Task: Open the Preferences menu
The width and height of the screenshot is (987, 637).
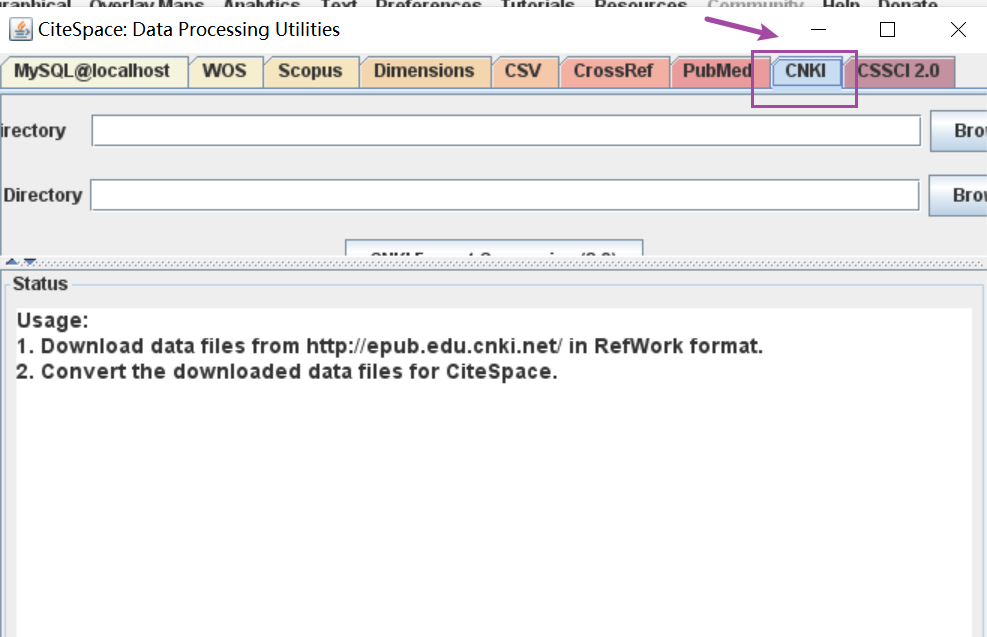Action: (429, 4)
